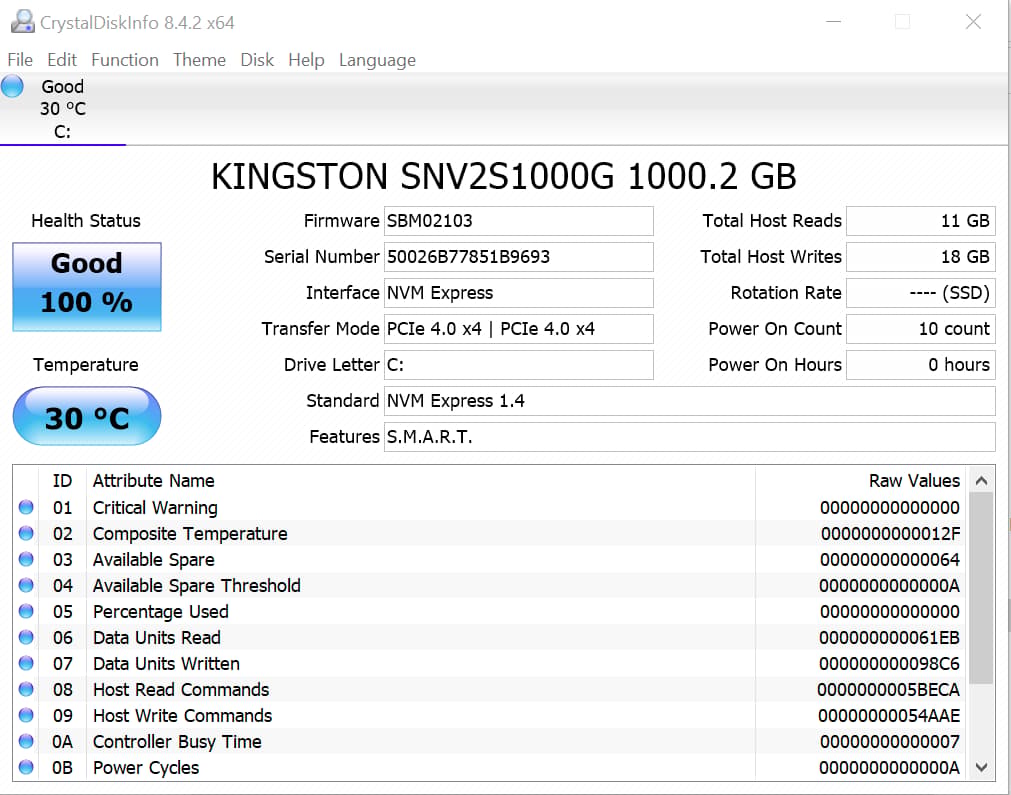The width and height of the screenshot is (1011, 795).
Task: Click the Drive Letter field
Action: [518, 365]
